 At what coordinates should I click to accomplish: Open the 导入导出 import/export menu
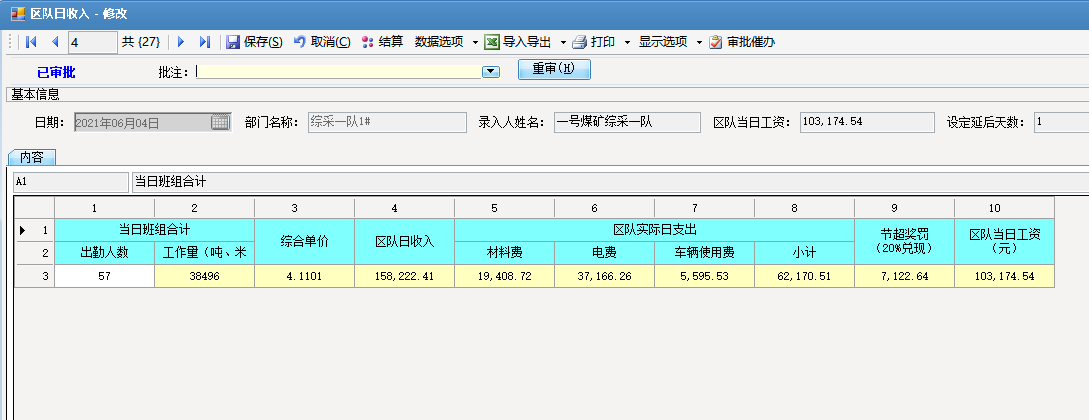525,42
